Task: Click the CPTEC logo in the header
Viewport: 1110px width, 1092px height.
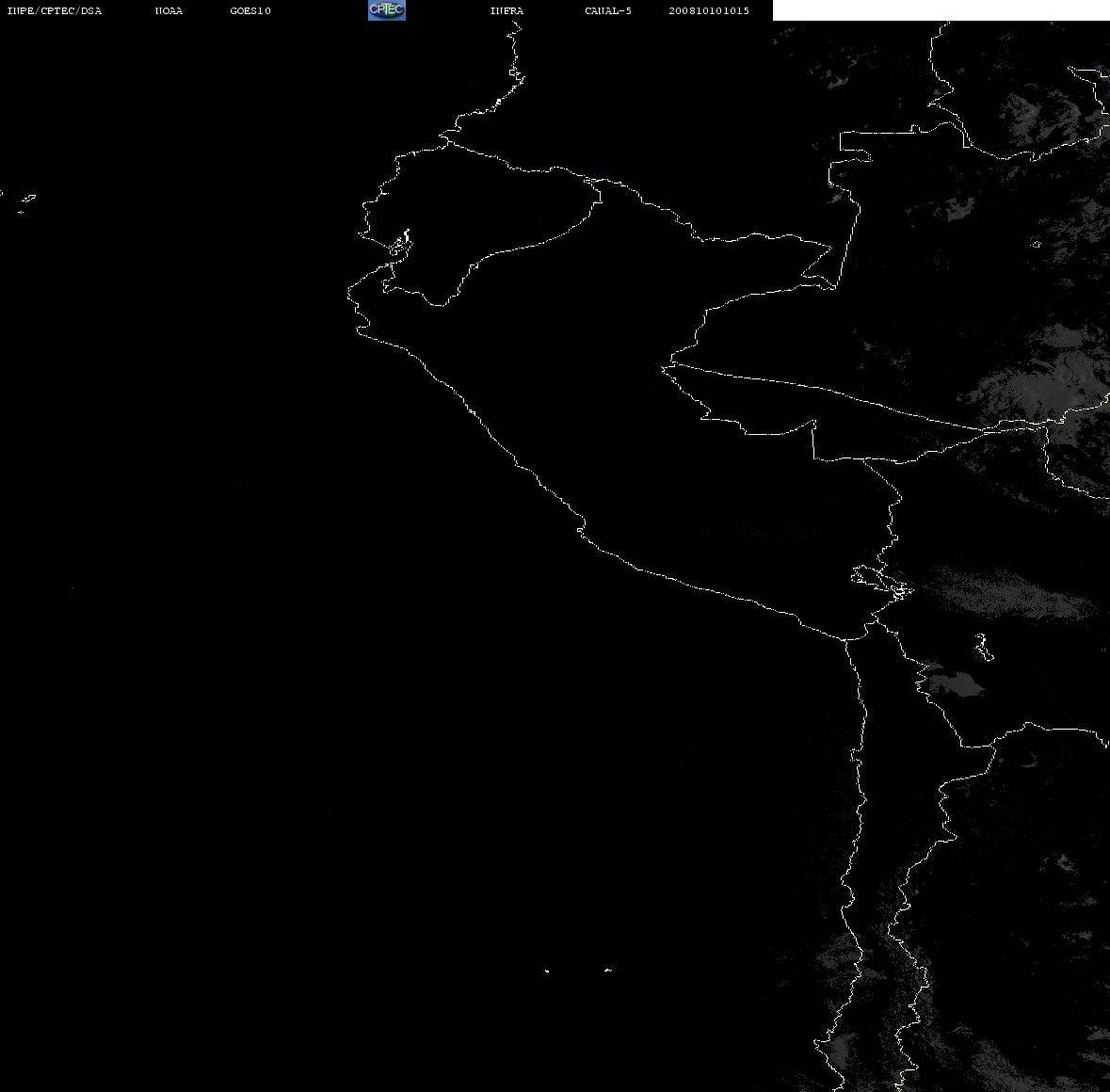Action: (x=387, y=10)
